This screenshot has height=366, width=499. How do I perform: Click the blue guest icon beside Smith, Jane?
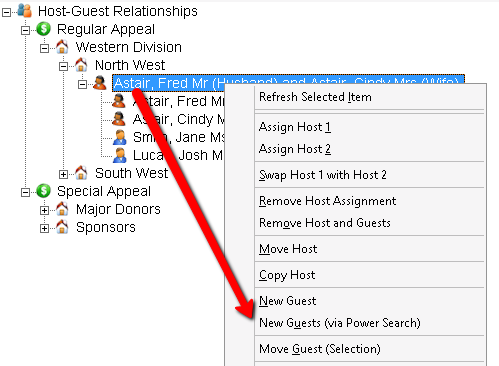coord(119,137)
